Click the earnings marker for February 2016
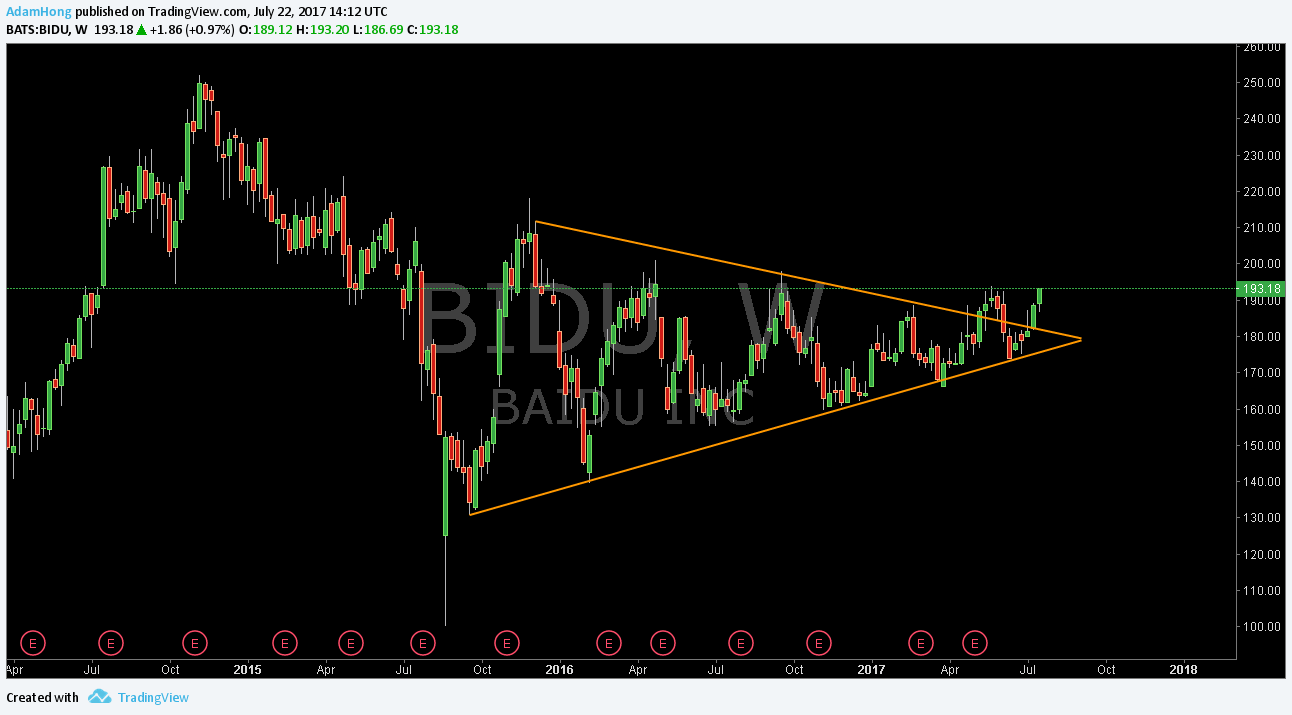This screenshot has height=715, width=1292. [607, 641]
